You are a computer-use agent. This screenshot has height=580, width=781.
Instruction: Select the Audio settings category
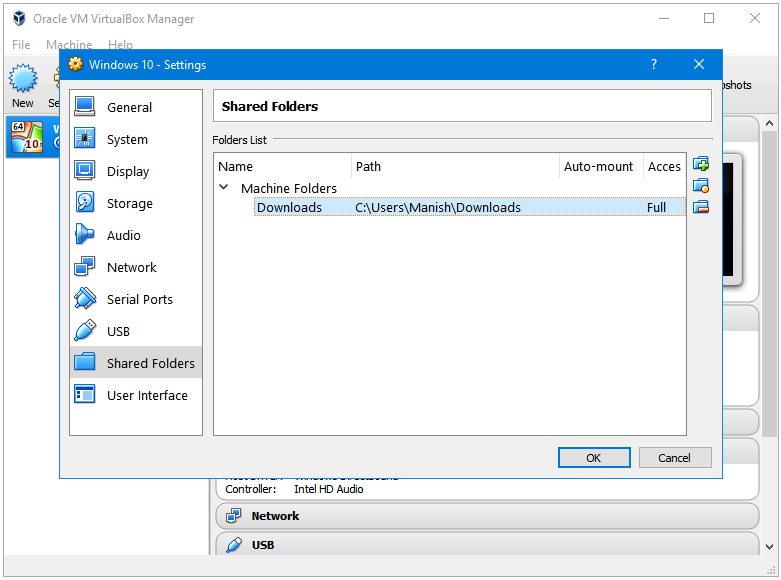coord(123,236)
